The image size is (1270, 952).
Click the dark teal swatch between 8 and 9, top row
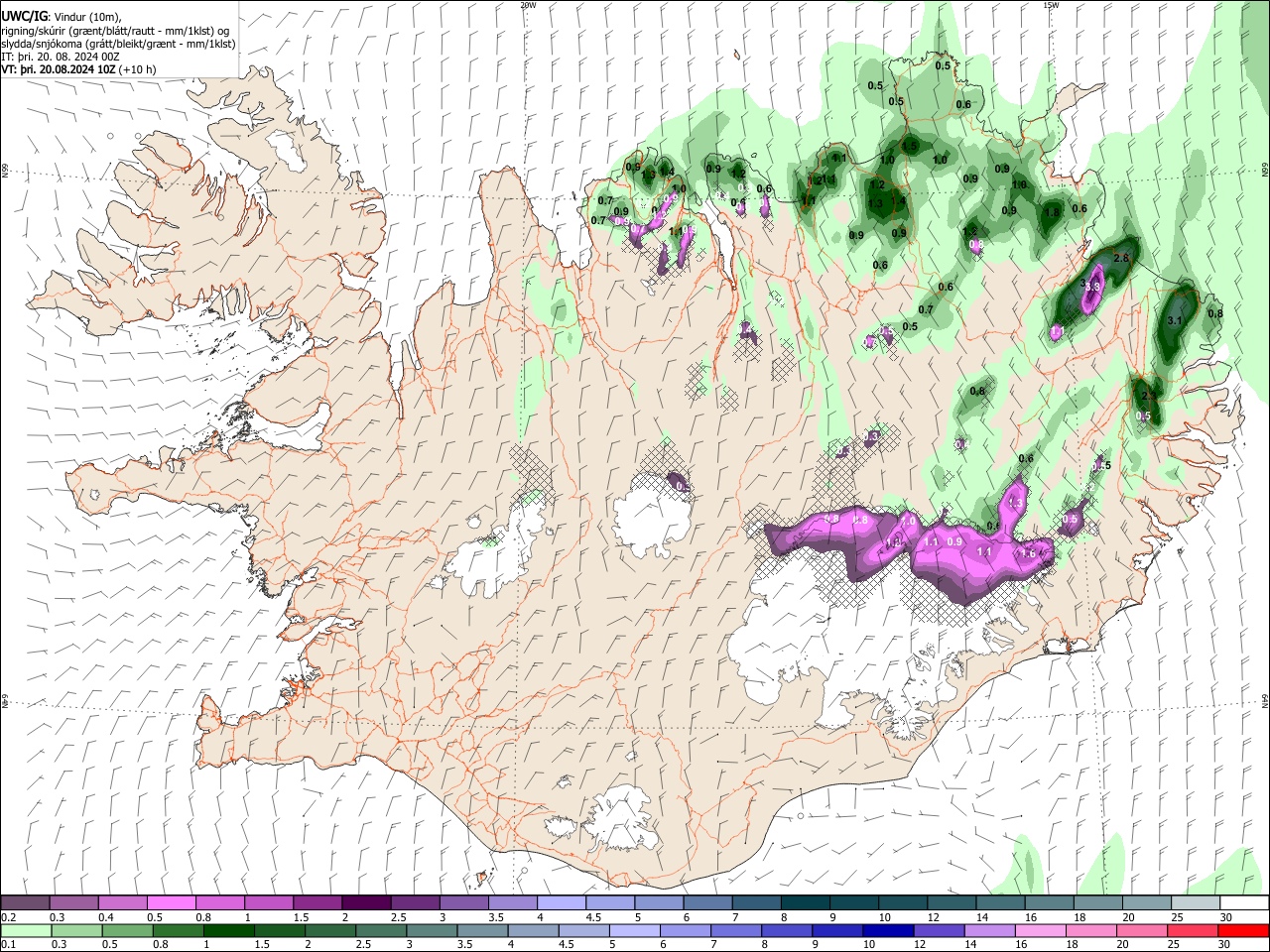[806, 902]
